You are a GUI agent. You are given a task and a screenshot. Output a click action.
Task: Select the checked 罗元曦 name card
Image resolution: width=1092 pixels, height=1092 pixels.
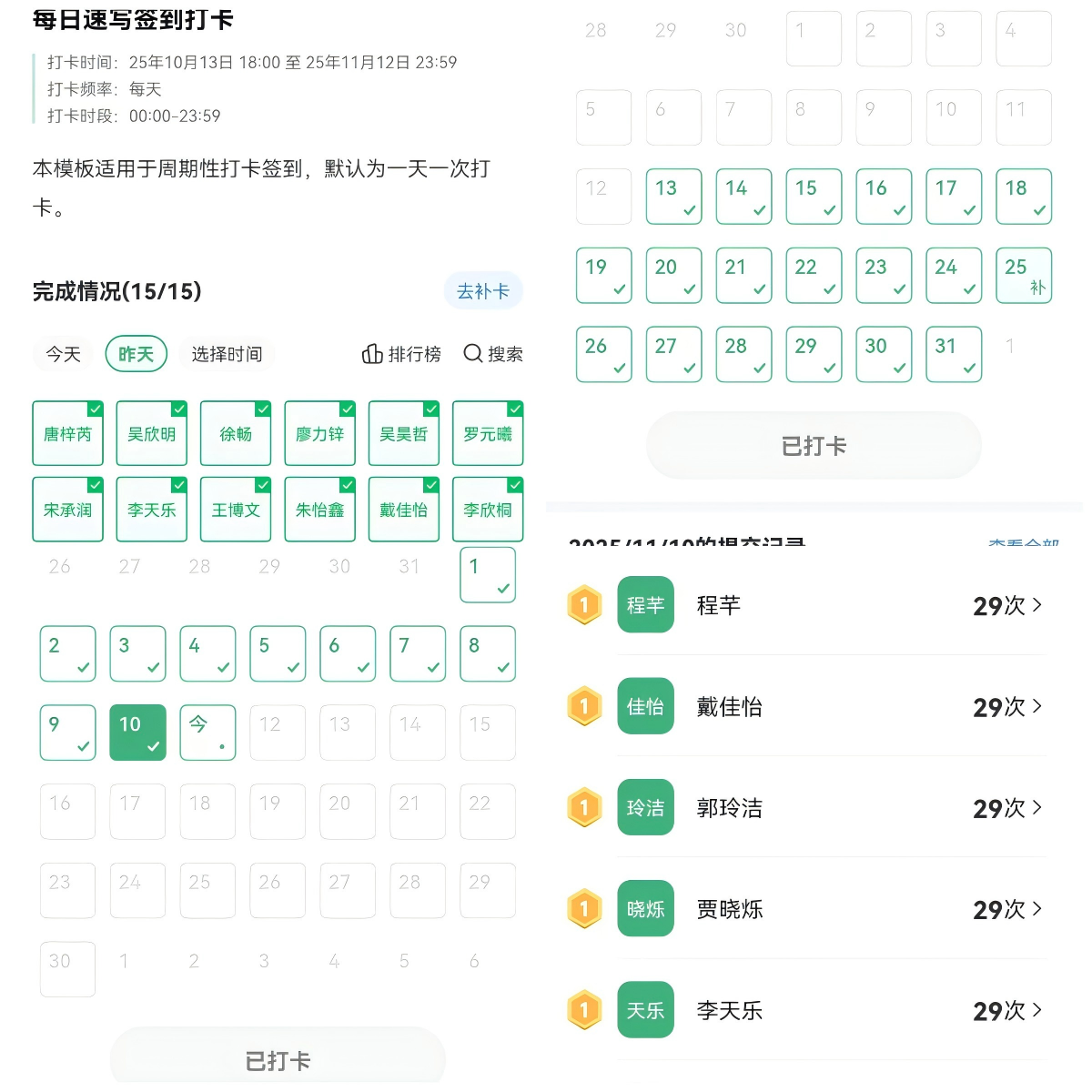coord(488,434)
